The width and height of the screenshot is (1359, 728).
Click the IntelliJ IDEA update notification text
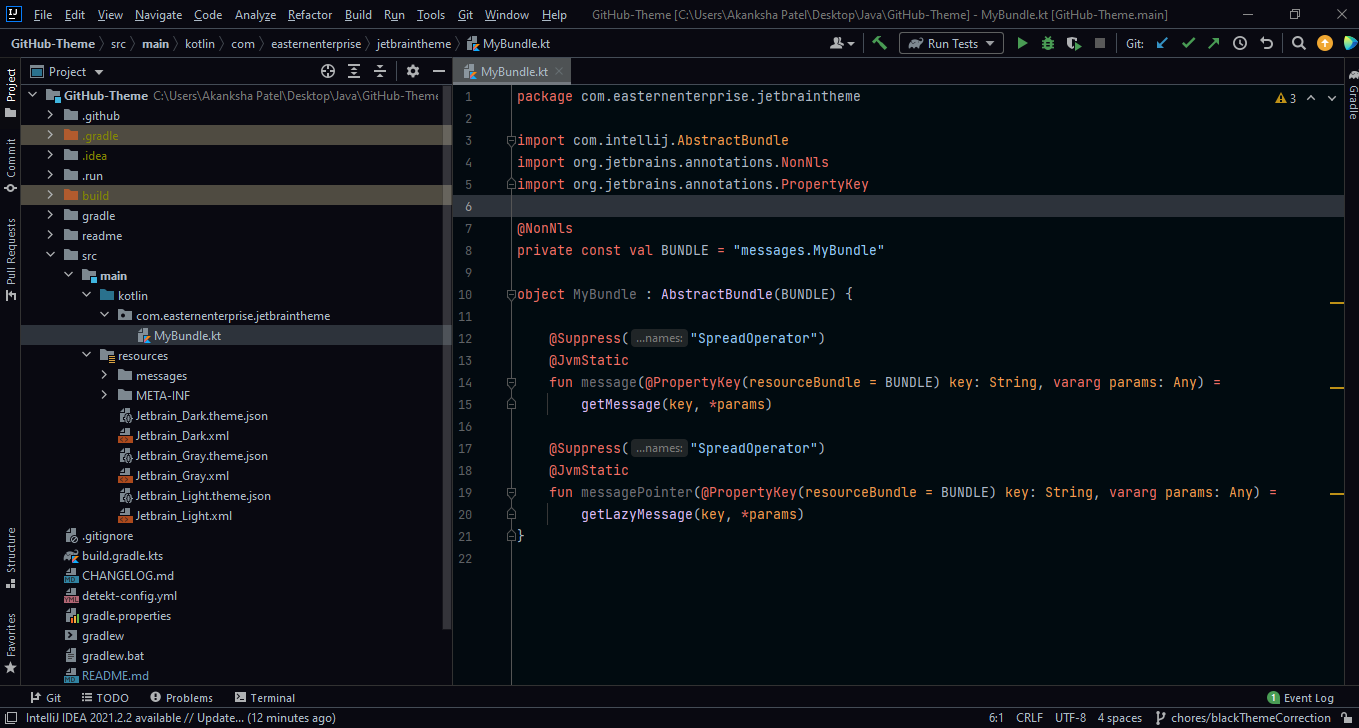pyautogui.click(x=181, y=718)
